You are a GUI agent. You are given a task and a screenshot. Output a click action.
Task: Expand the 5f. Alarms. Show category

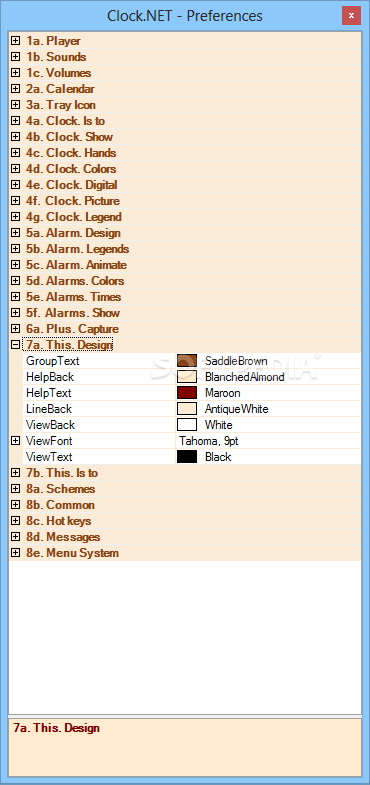16,313
